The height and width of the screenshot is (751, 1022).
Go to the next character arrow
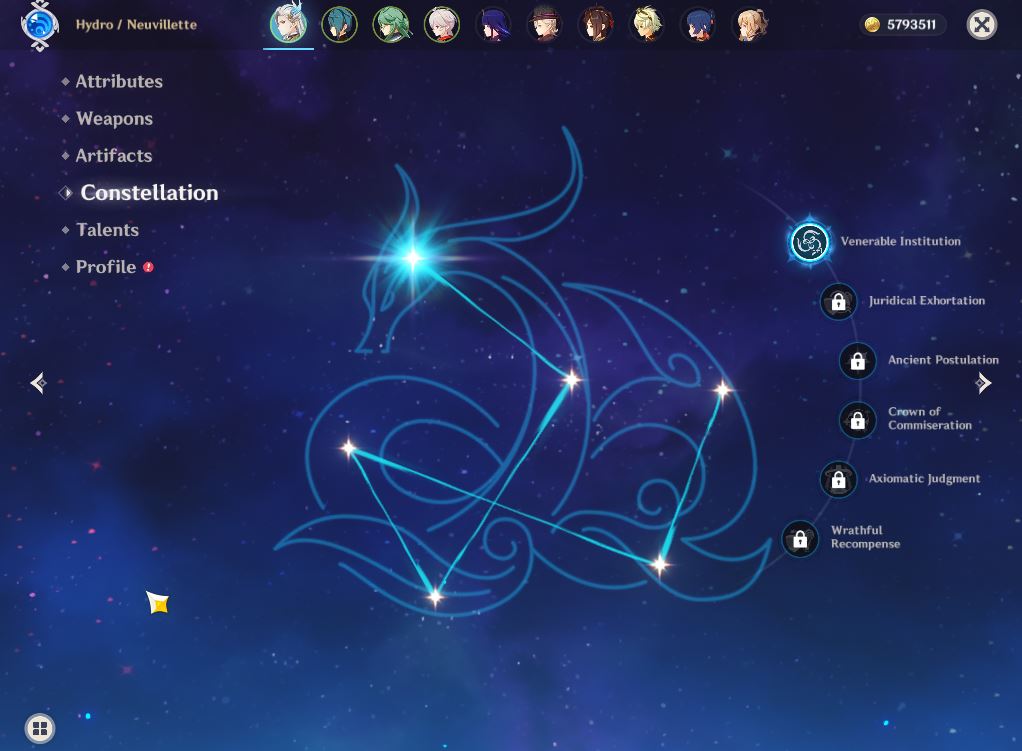pos(983,383)
